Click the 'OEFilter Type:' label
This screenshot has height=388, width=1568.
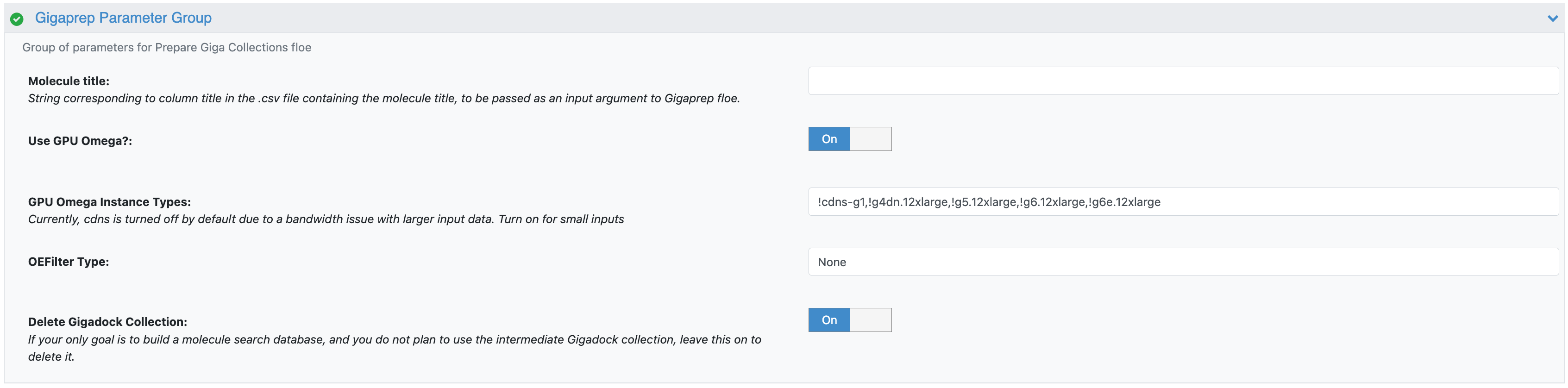68,262
